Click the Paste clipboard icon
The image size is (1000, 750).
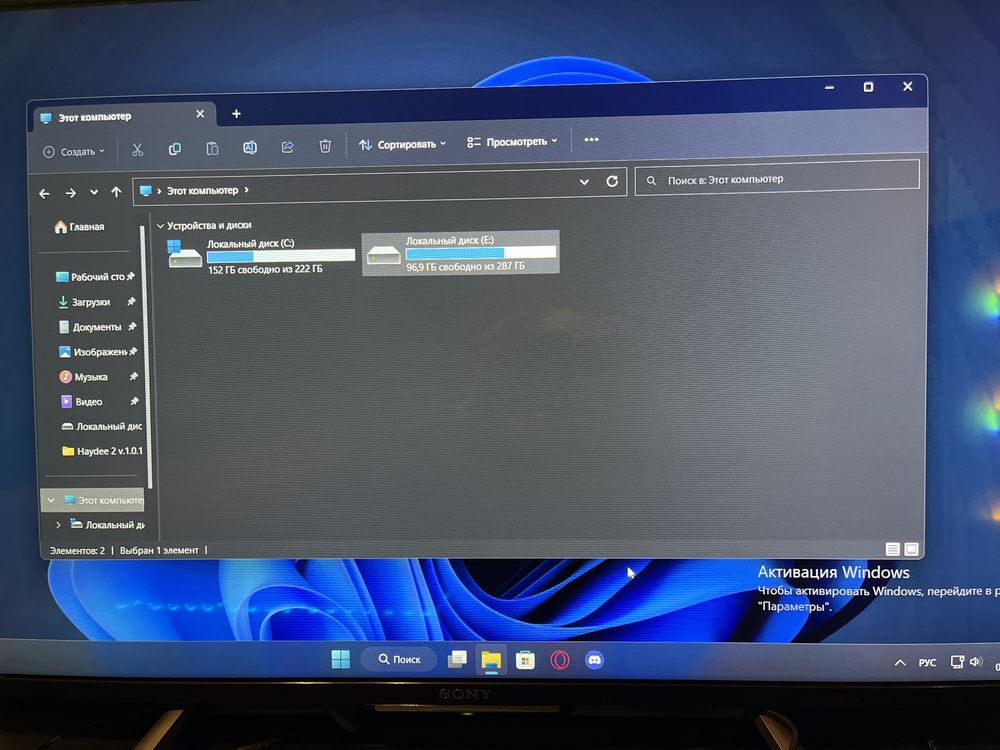click(212, 149)
